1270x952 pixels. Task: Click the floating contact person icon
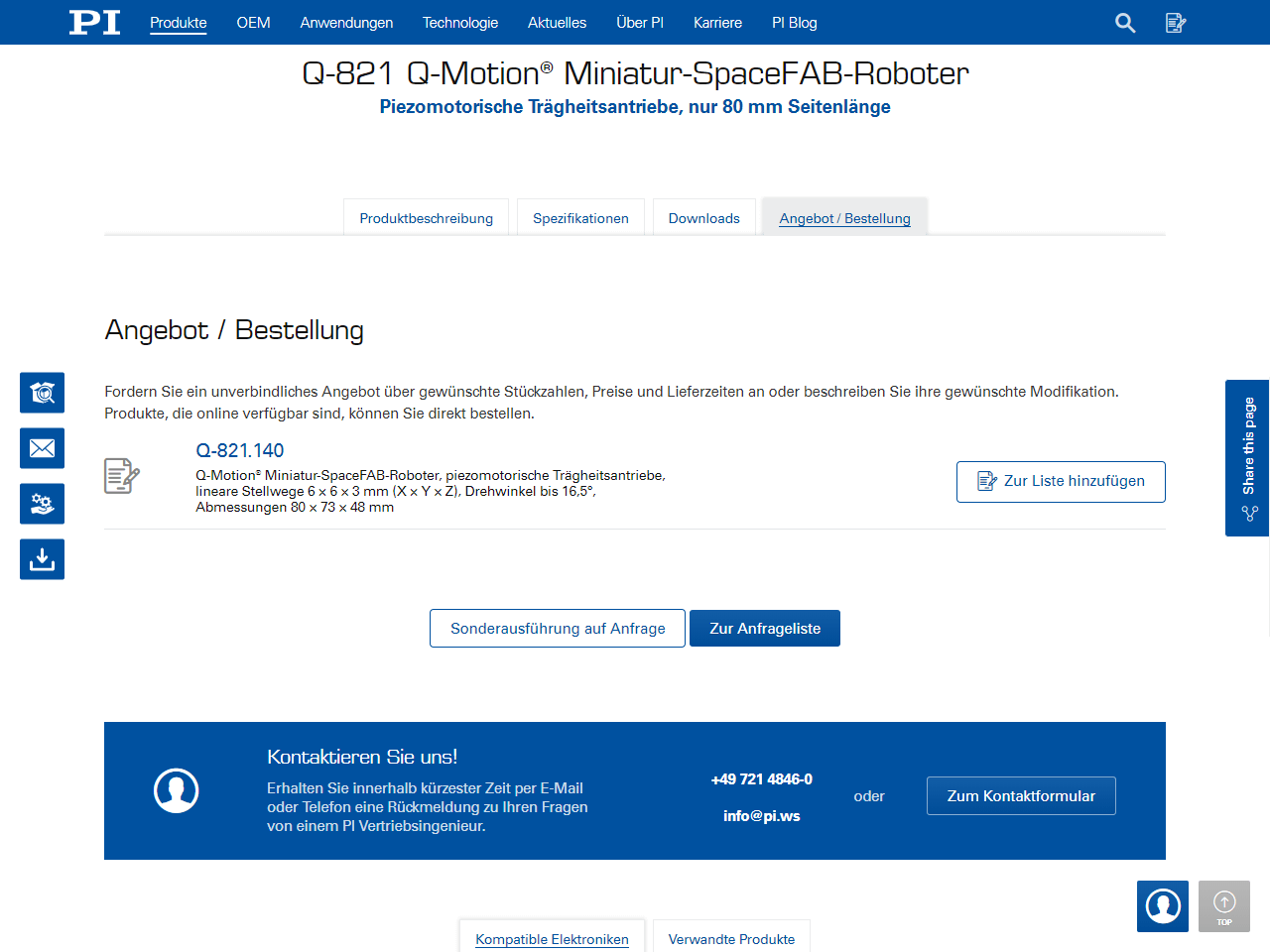pos(1163,906)
